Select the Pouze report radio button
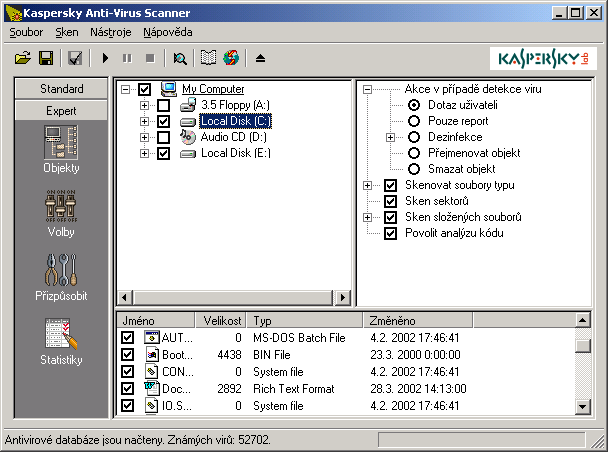The image size is (608, 452). 414,121
